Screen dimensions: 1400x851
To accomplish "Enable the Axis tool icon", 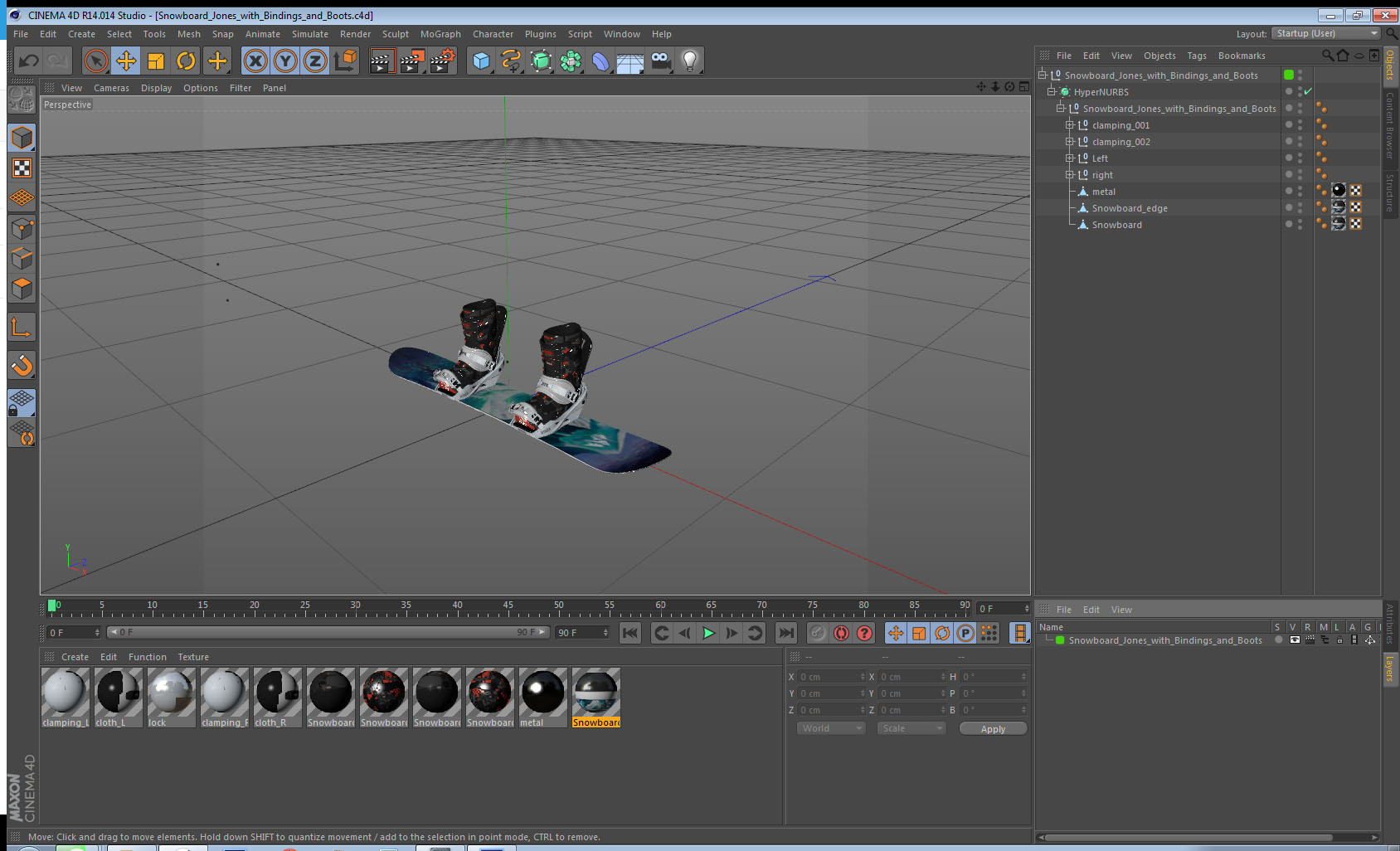I will point(22,327).
